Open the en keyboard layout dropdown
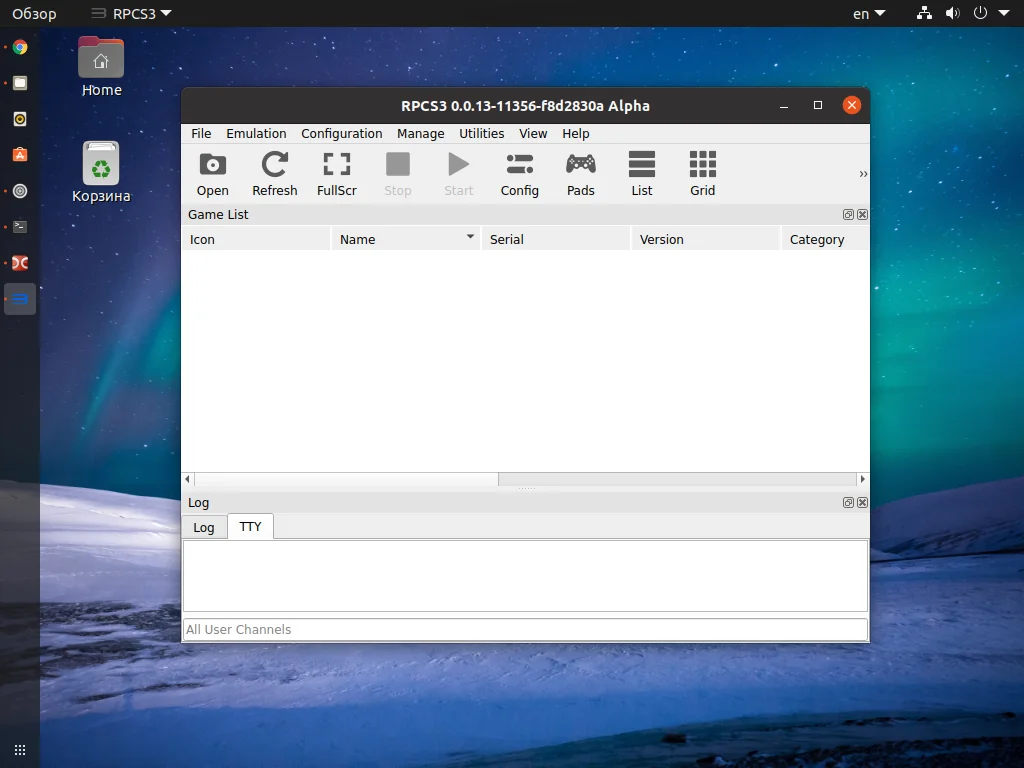 [x=868, y=14]
